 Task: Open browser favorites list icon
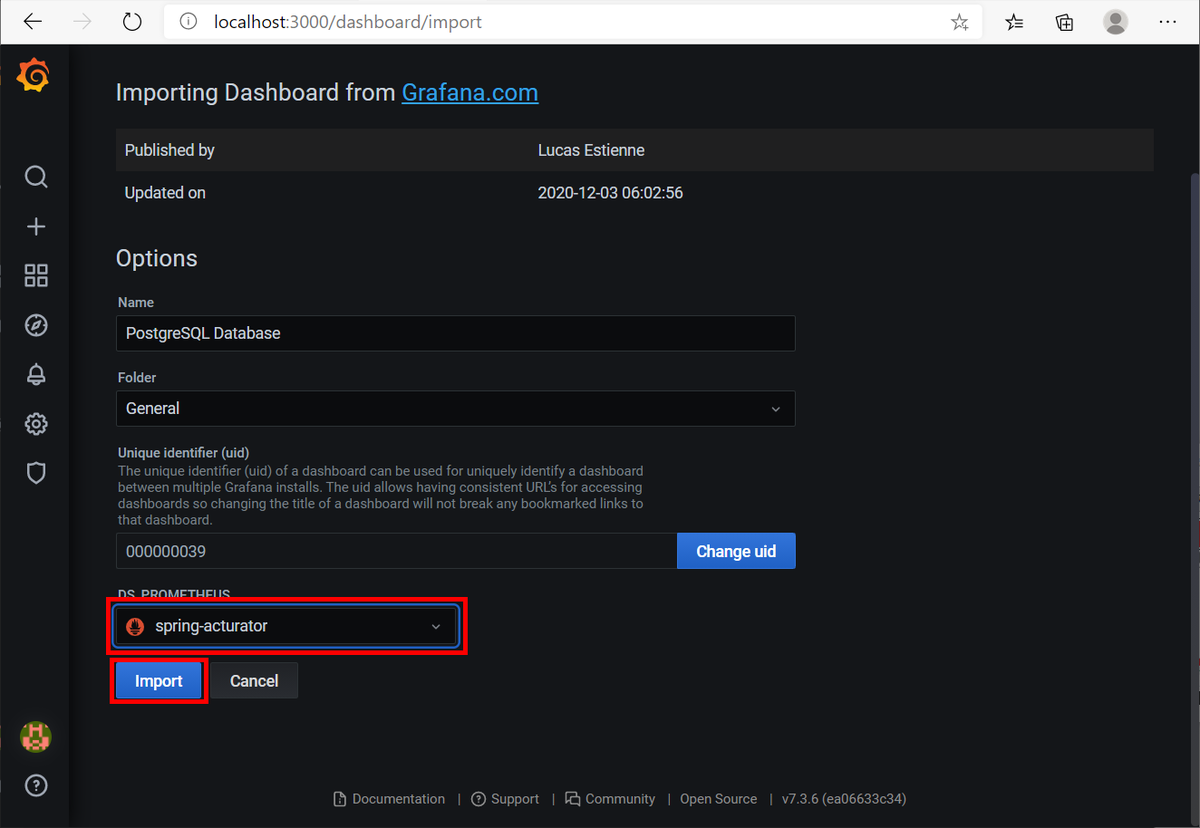[1014, 22]
